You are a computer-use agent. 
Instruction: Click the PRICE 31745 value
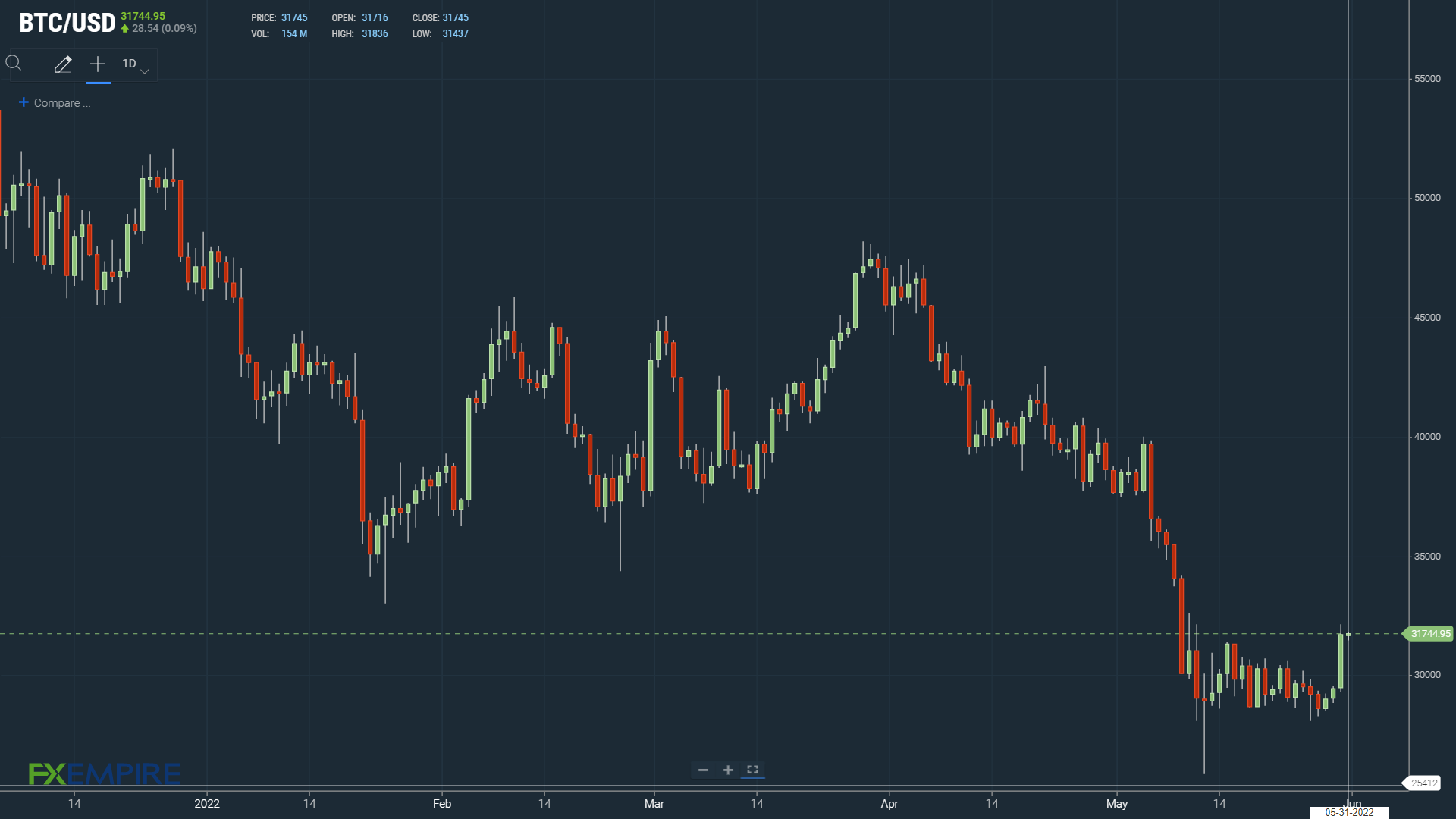coord(294,18)
